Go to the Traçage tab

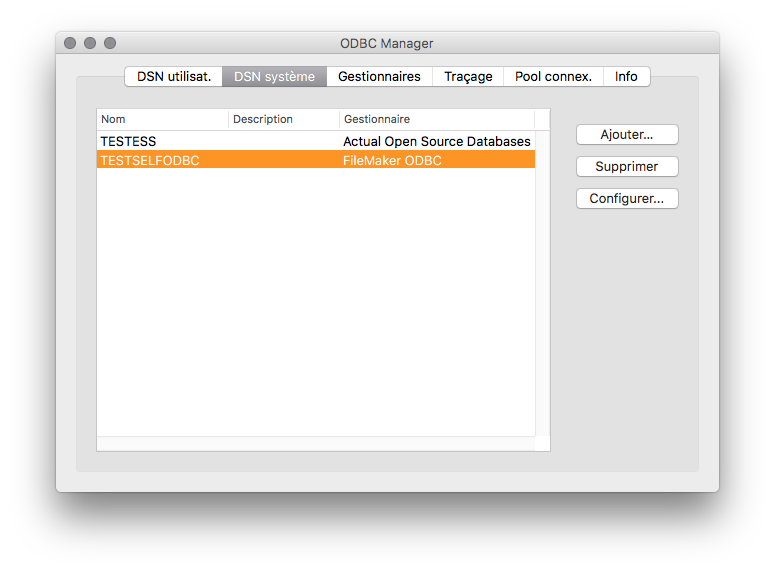tap(468, 77)
